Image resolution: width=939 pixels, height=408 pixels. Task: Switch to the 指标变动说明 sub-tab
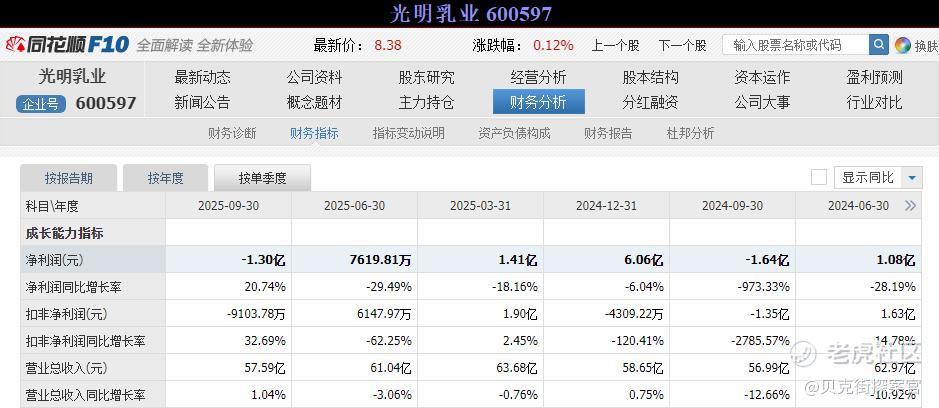408,133
